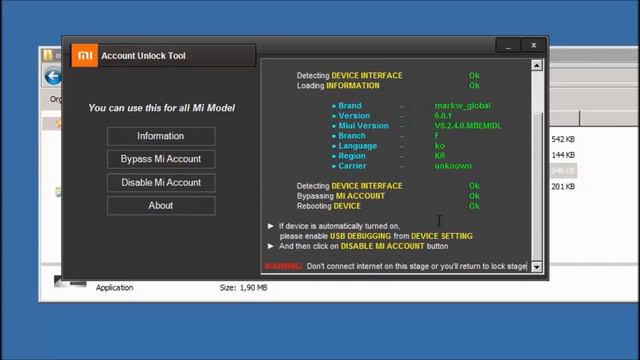Close the Account Unlock Tool window

pyautogui.click(x=533, y=45)
